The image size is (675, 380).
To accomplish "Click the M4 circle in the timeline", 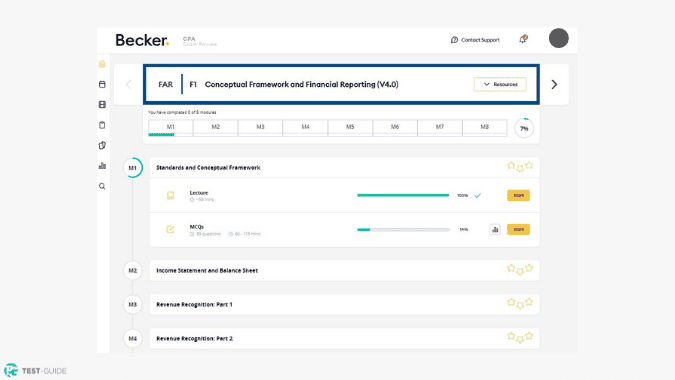I will pyautogui.click(x=133, y=339).
